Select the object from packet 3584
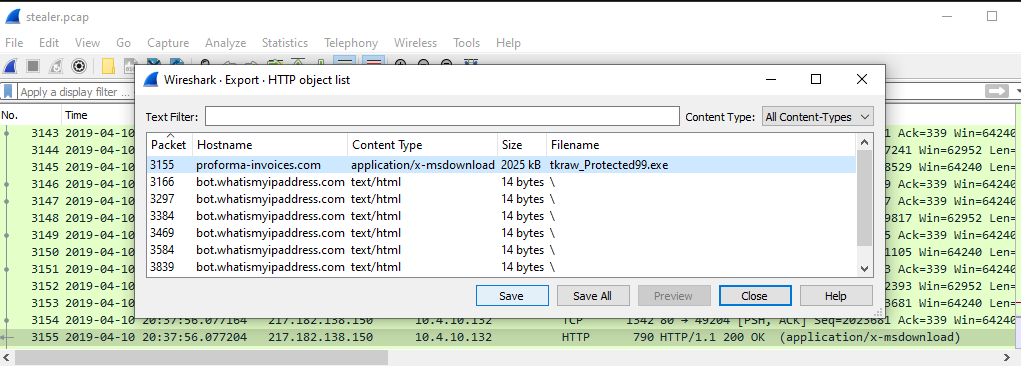 point(501,250)
